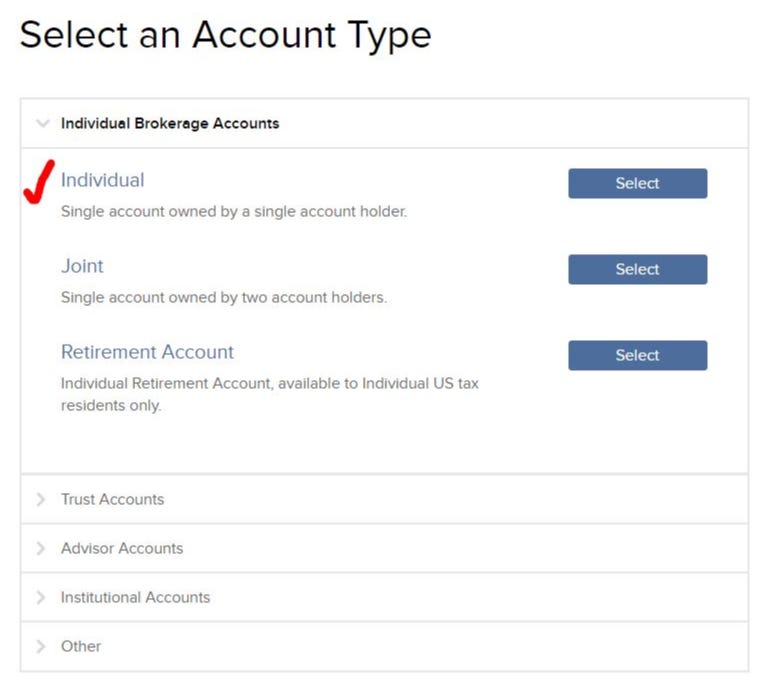Open the Retirement Account type link

pos(147,352)
